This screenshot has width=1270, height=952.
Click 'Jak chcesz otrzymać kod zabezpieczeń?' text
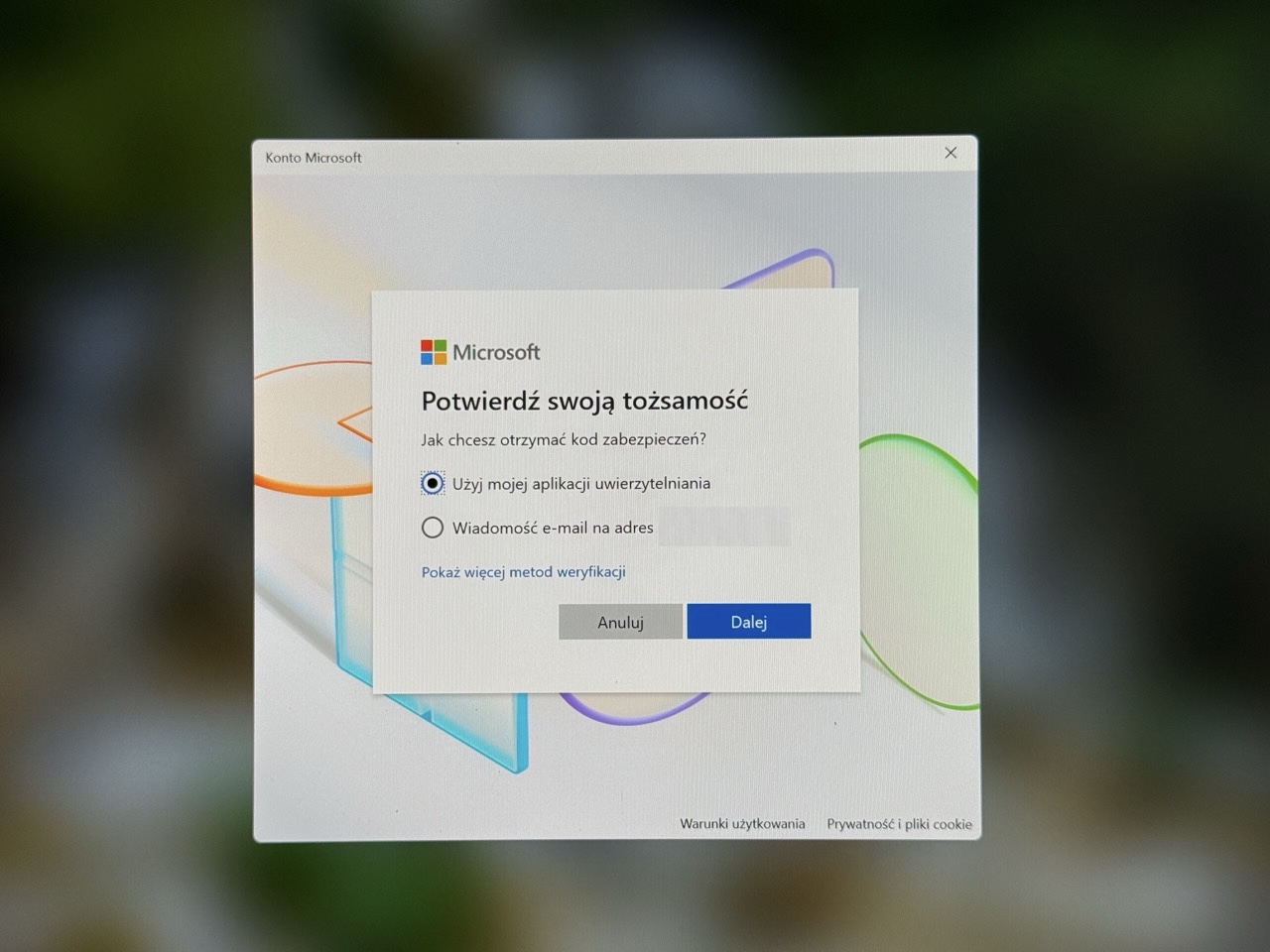pyautogui.click(x=564, y=439)
